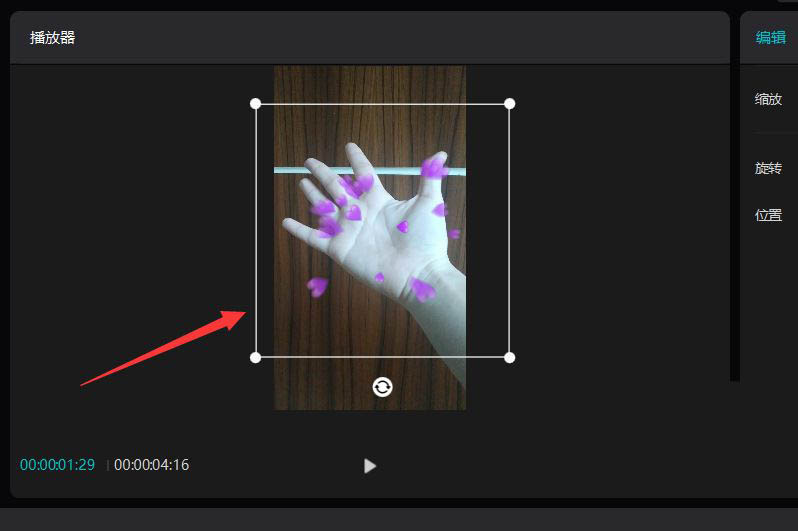Click the bottom edge of the selection box

382,357
